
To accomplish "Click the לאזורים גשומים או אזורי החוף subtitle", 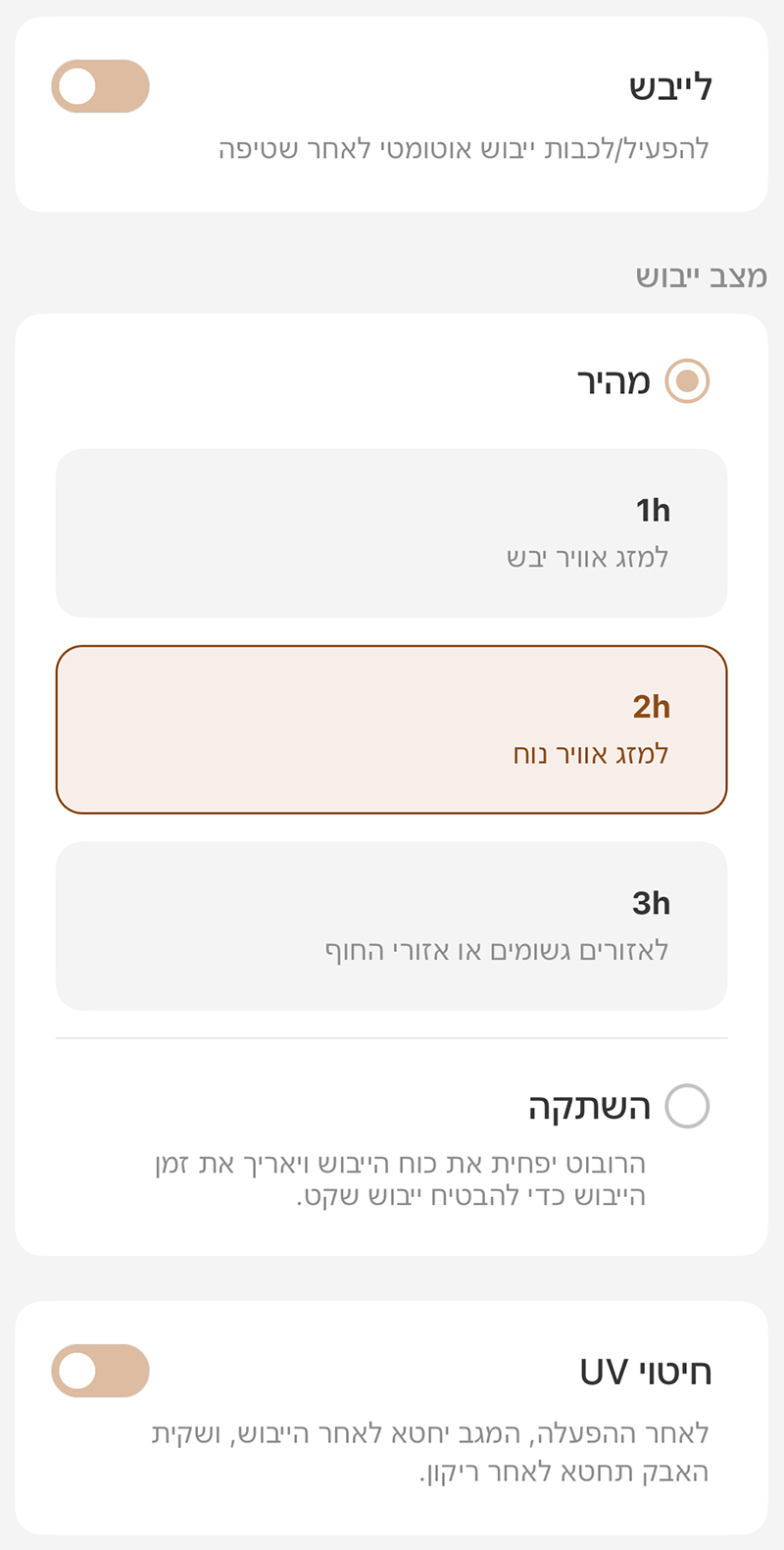I will 497,950.
